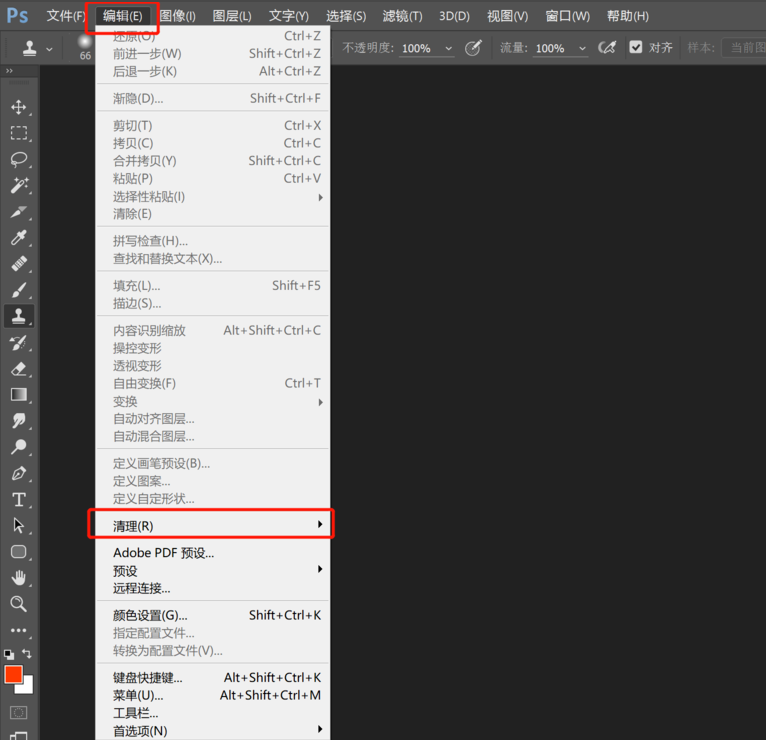Toggle pressure for opacity icon

473,48
